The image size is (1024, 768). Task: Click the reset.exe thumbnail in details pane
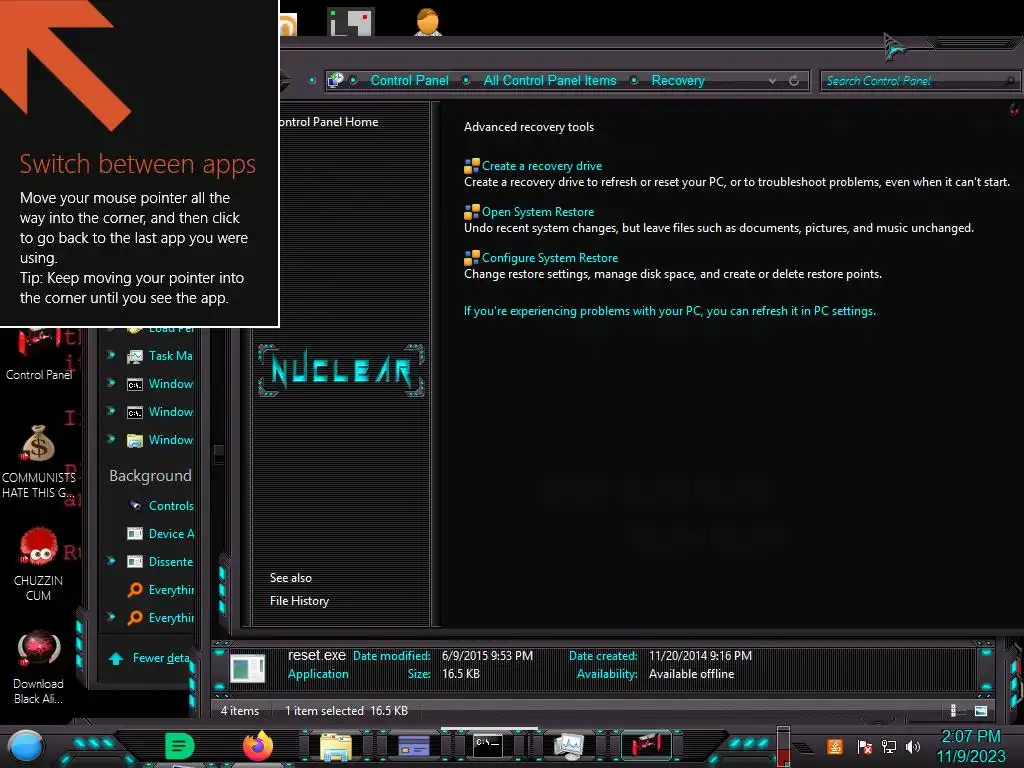pos(248,668)
